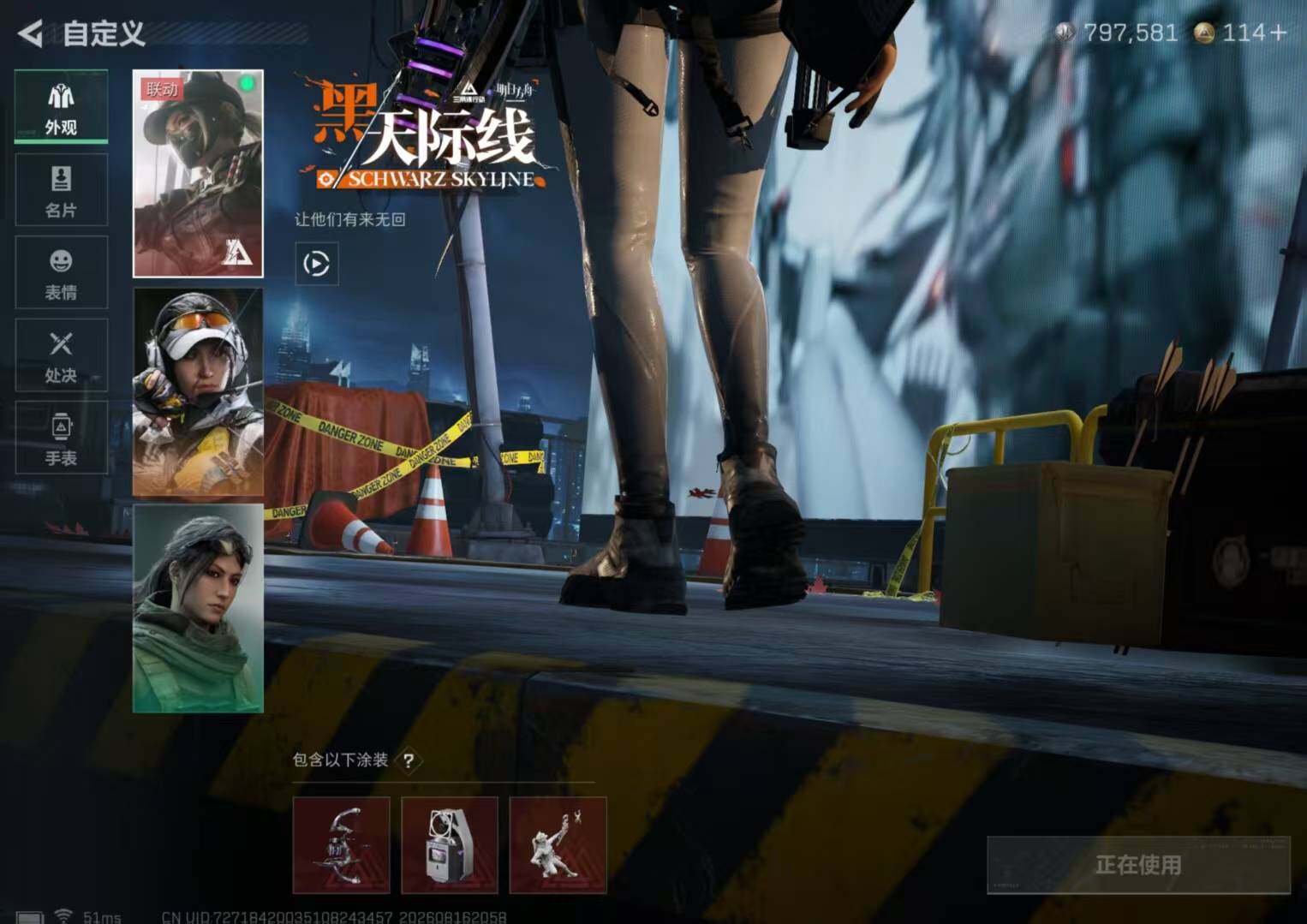The image size is (1307, 924).
Task: Select the 处决 execution tab
Action: (61, 355)
